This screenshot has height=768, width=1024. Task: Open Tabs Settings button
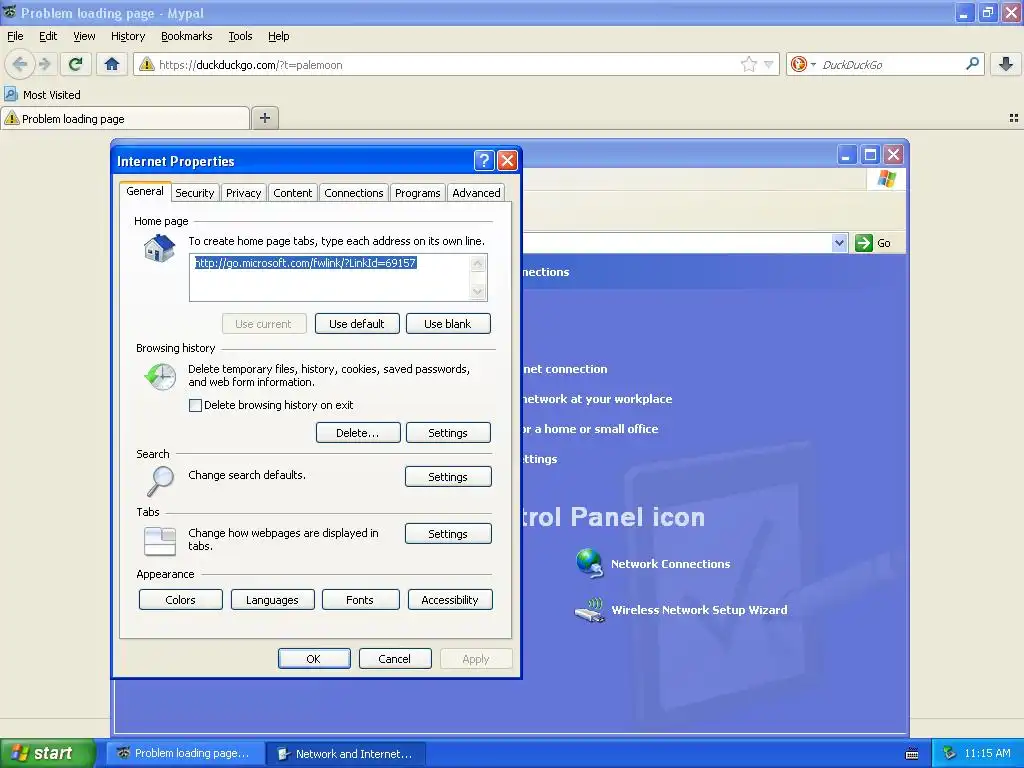coord(448,534)
